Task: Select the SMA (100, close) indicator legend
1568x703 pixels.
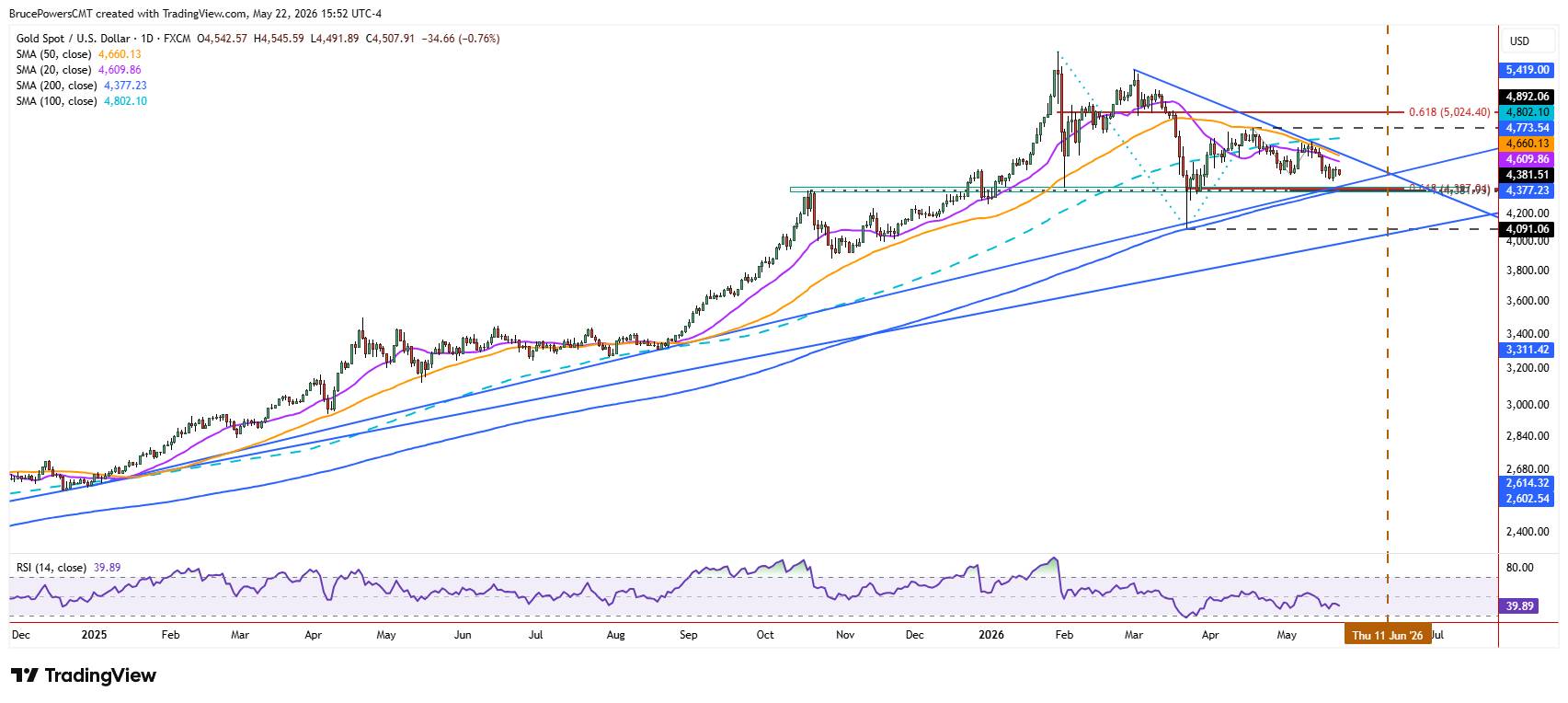Action: click(x=82, y=101)
